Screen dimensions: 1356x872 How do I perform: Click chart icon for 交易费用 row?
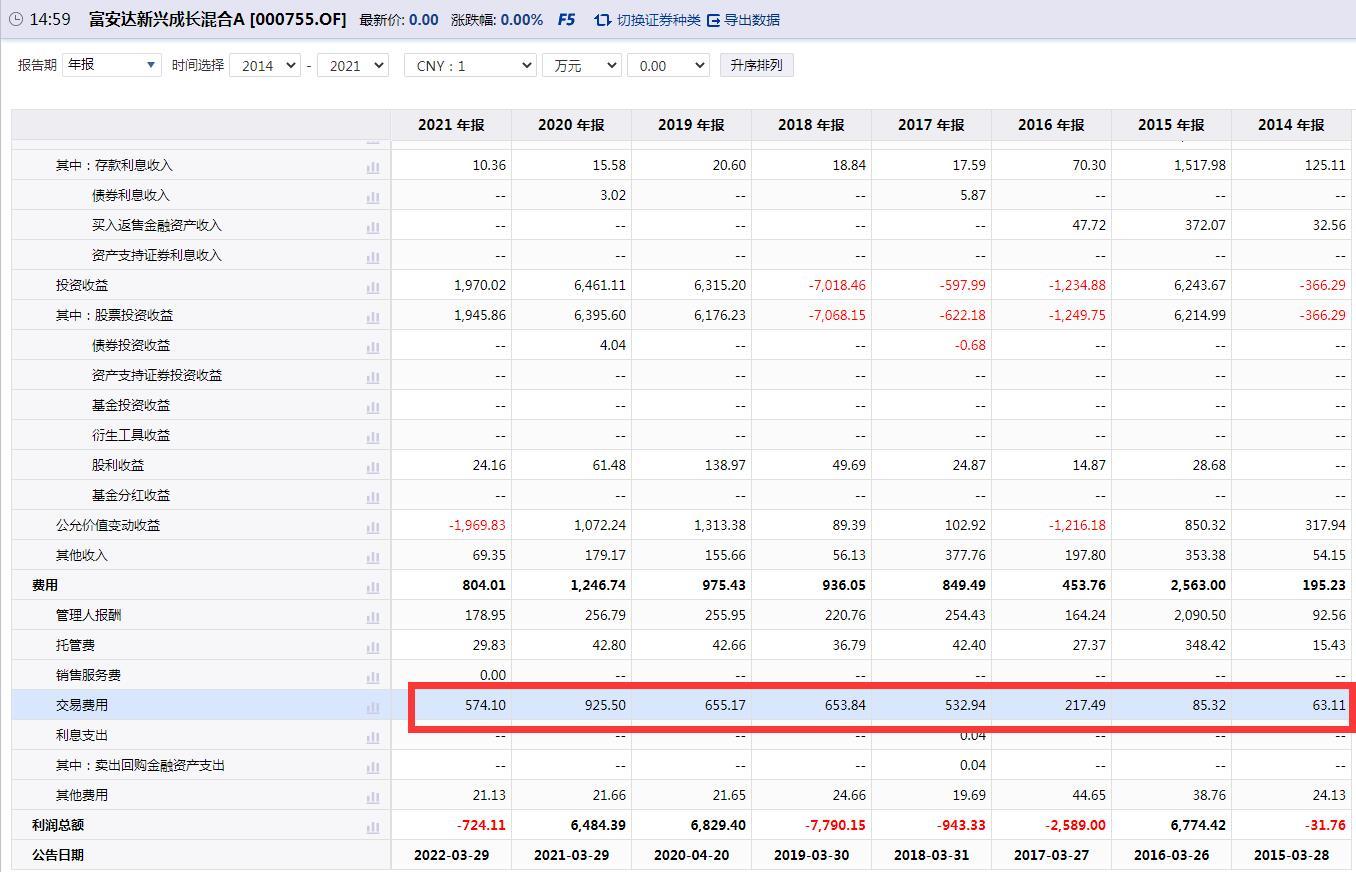373,706
